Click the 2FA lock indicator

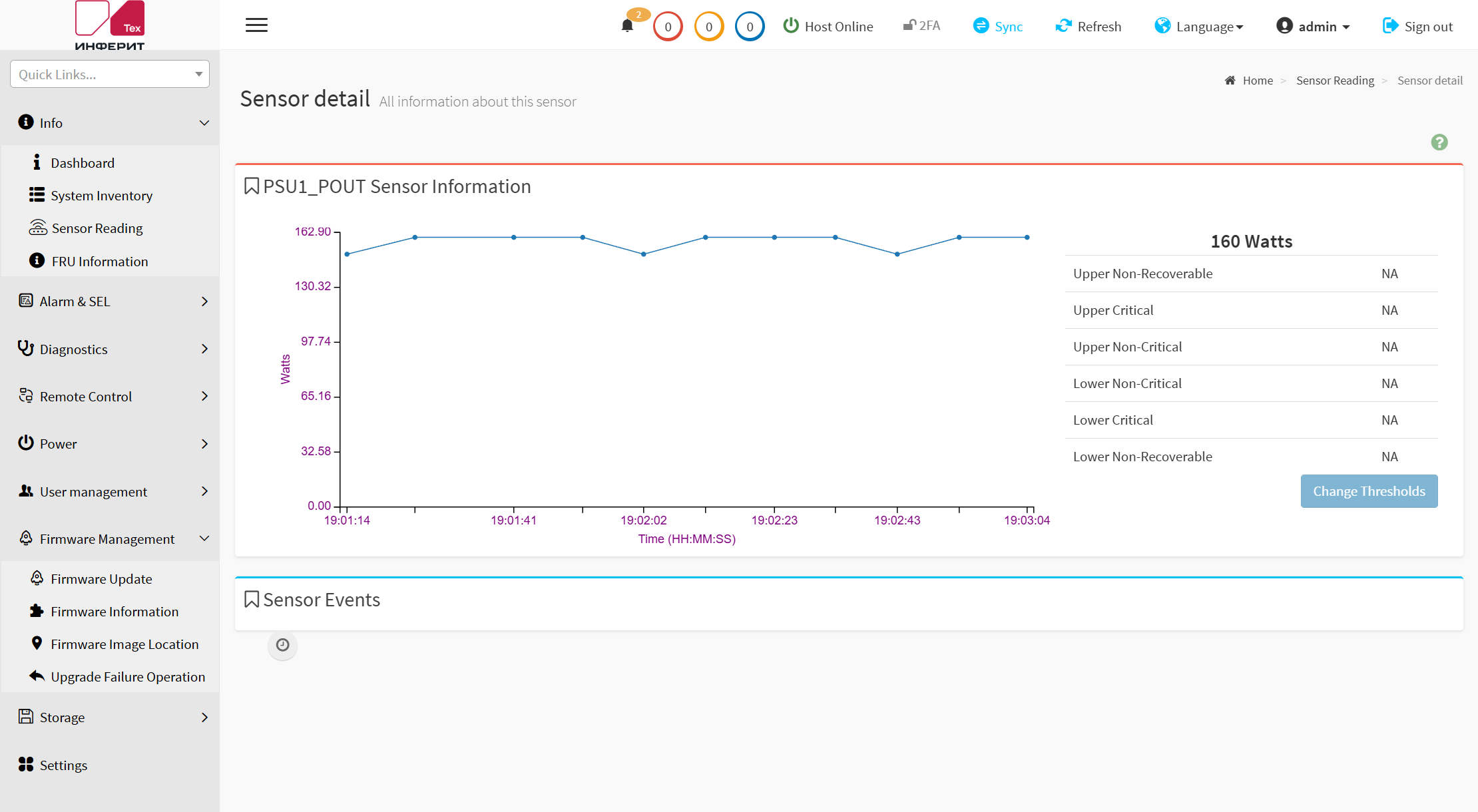point(922,25)
